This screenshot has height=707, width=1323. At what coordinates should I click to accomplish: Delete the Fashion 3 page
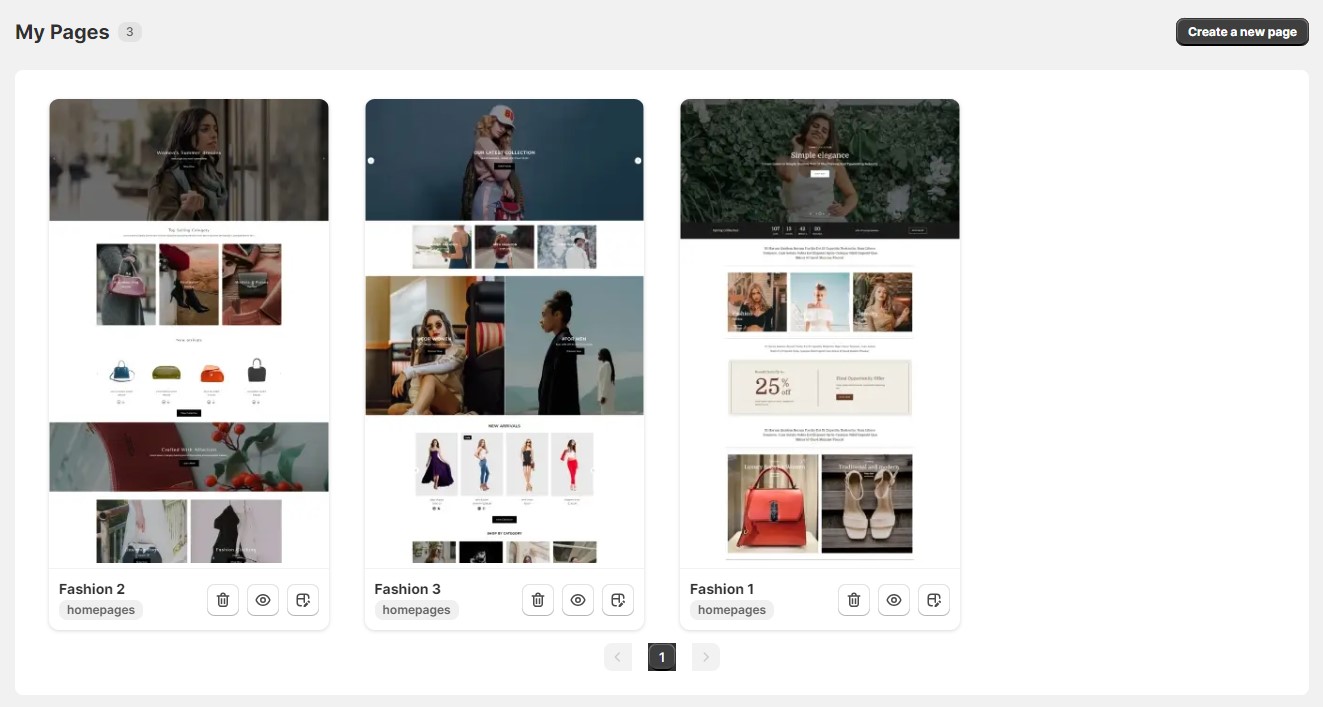coord(538,600)
